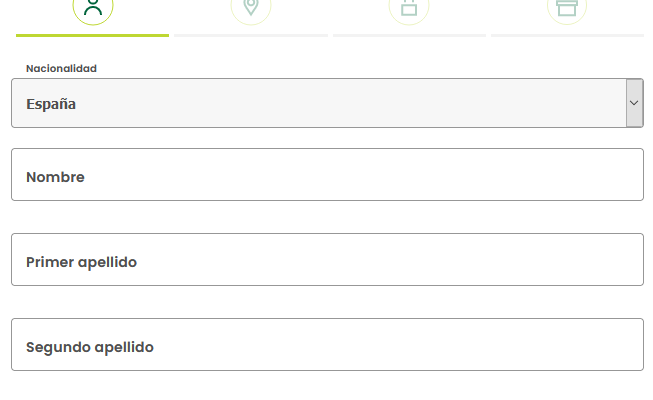Click the chevron arrow in Nacionalidad selector
This screenshot has width=653, height=400.
coord(634,103)
